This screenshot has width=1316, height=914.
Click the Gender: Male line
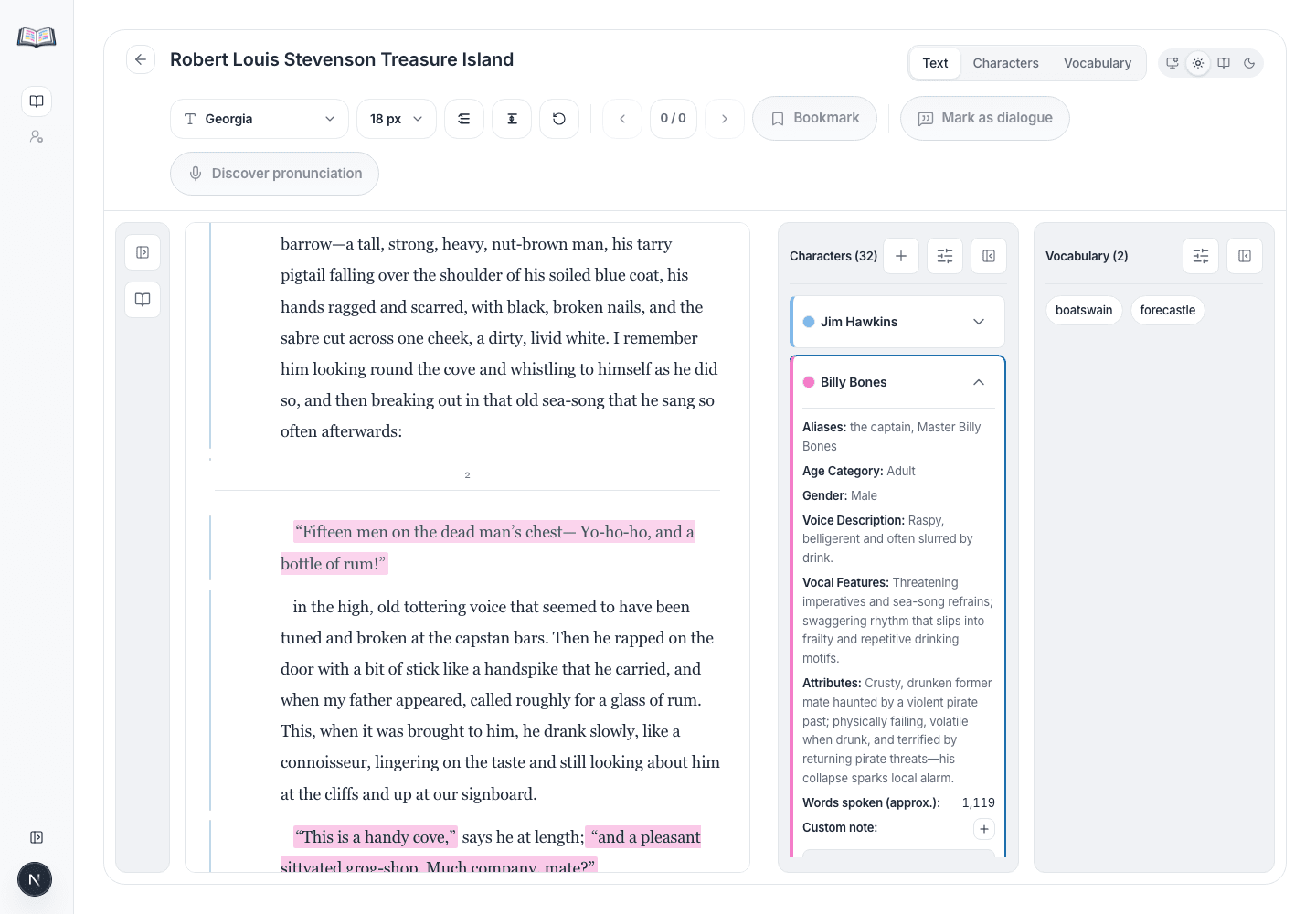(840, 495)
